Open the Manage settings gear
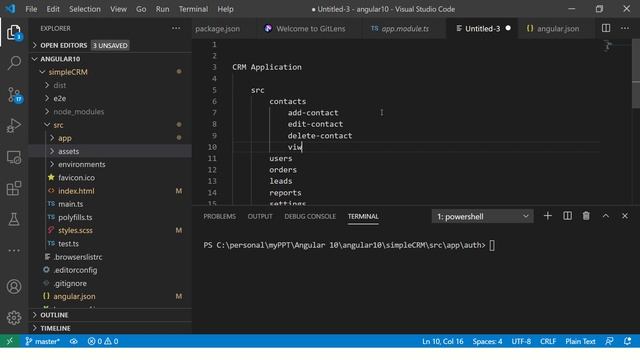640x360 pixels. (x=14, y=318)
